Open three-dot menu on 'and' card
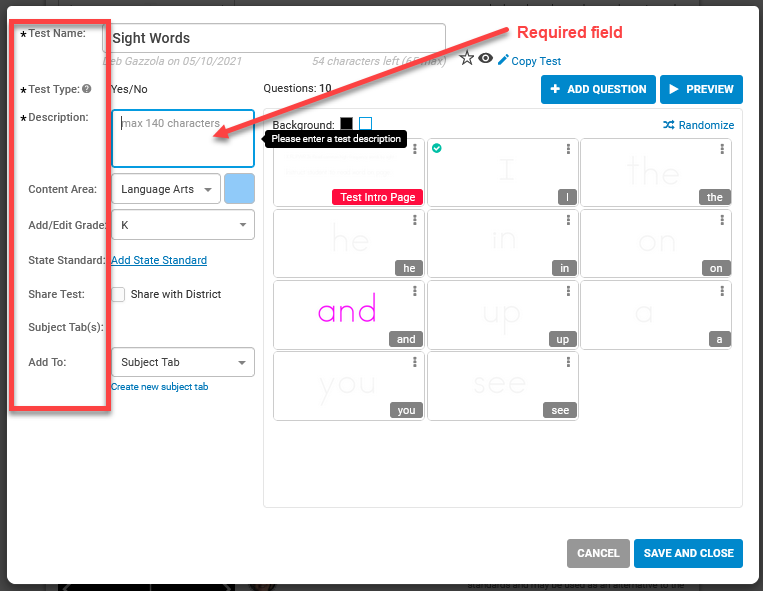This screenshot has width=763, height=591. coord(414,291)
